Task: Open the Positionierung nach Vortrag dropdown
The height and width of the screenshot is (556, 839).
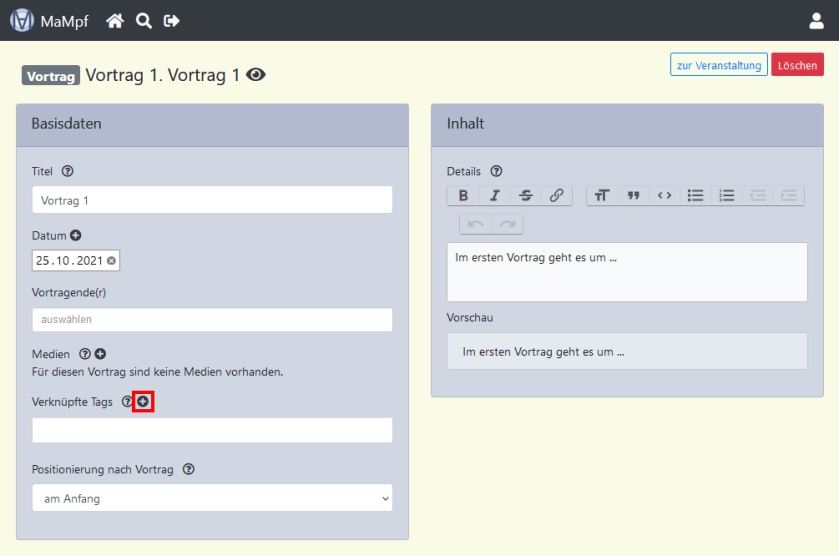Action: 212,498
